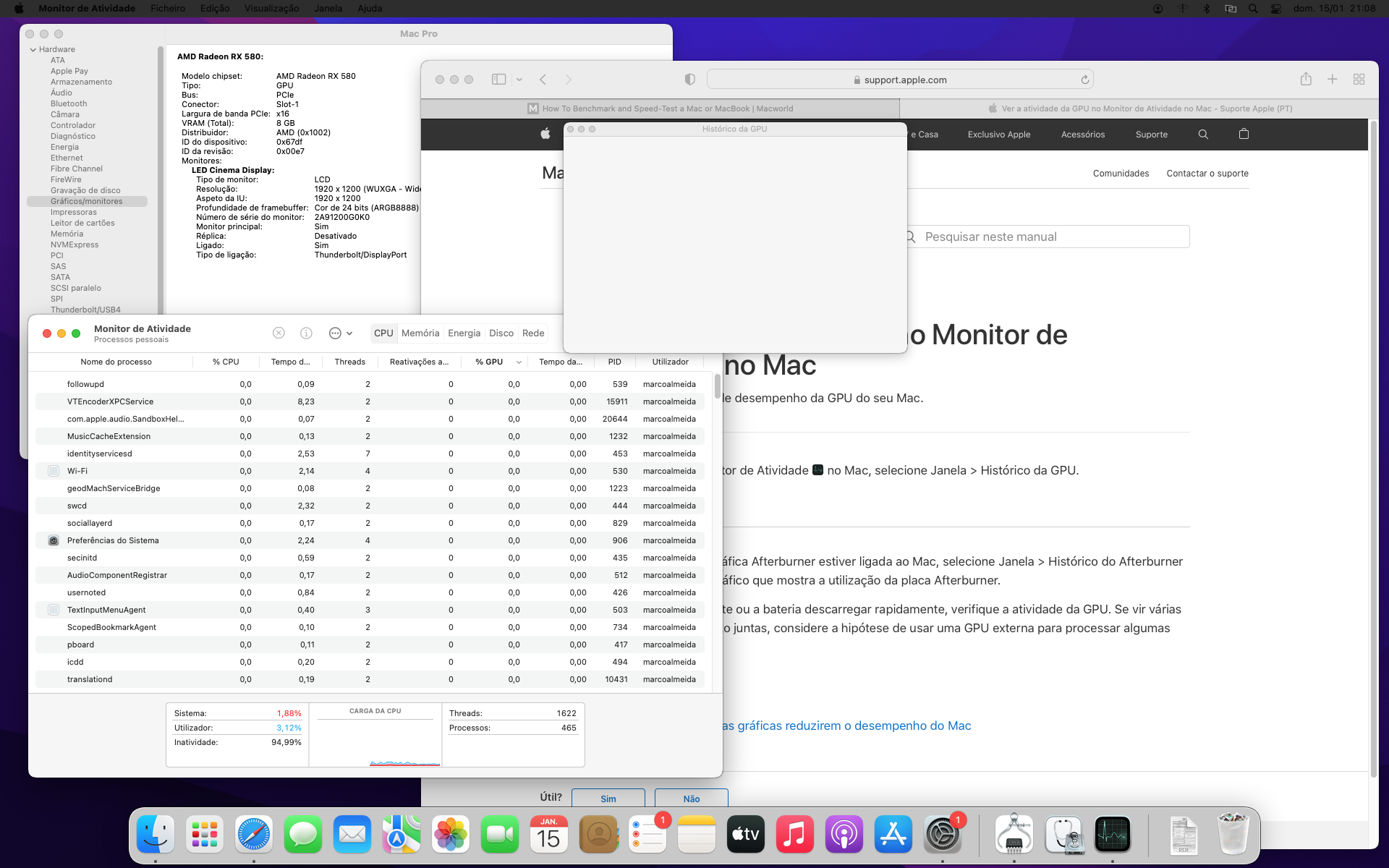
Task: Sort by the % GPU column header
Action: tap(489, 362)
